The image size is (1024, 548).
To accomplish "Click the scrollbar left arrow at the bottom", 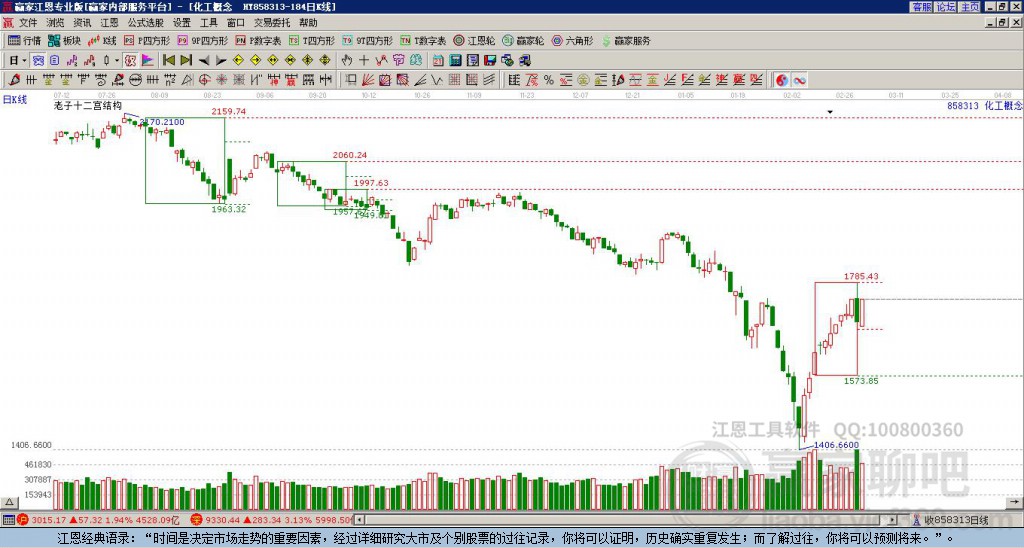I will [x=359, y=520].
